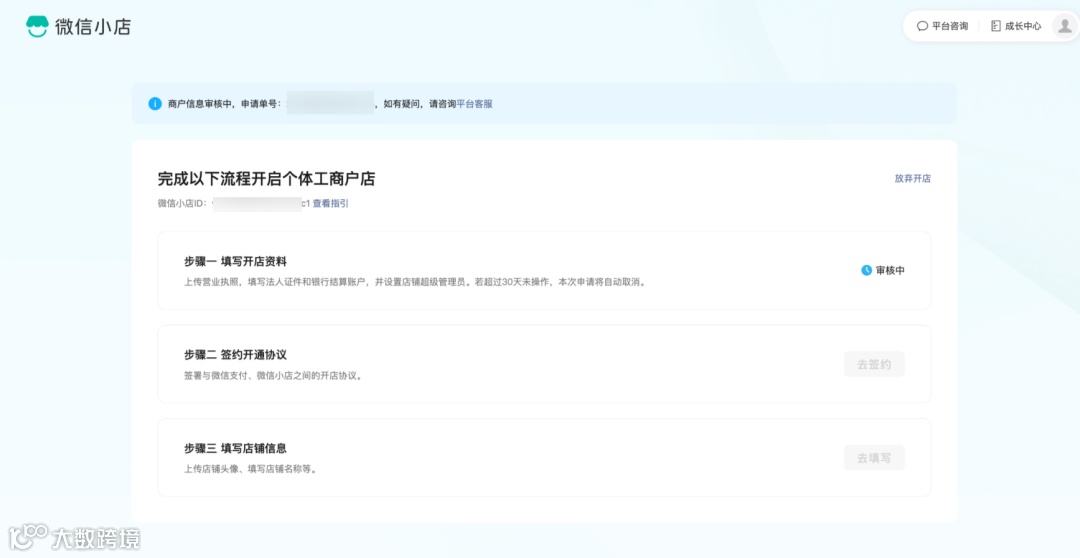1080x558 pixels.
Task: Click the 审核中 clock status icon
Action: click(x=866, y=271)
